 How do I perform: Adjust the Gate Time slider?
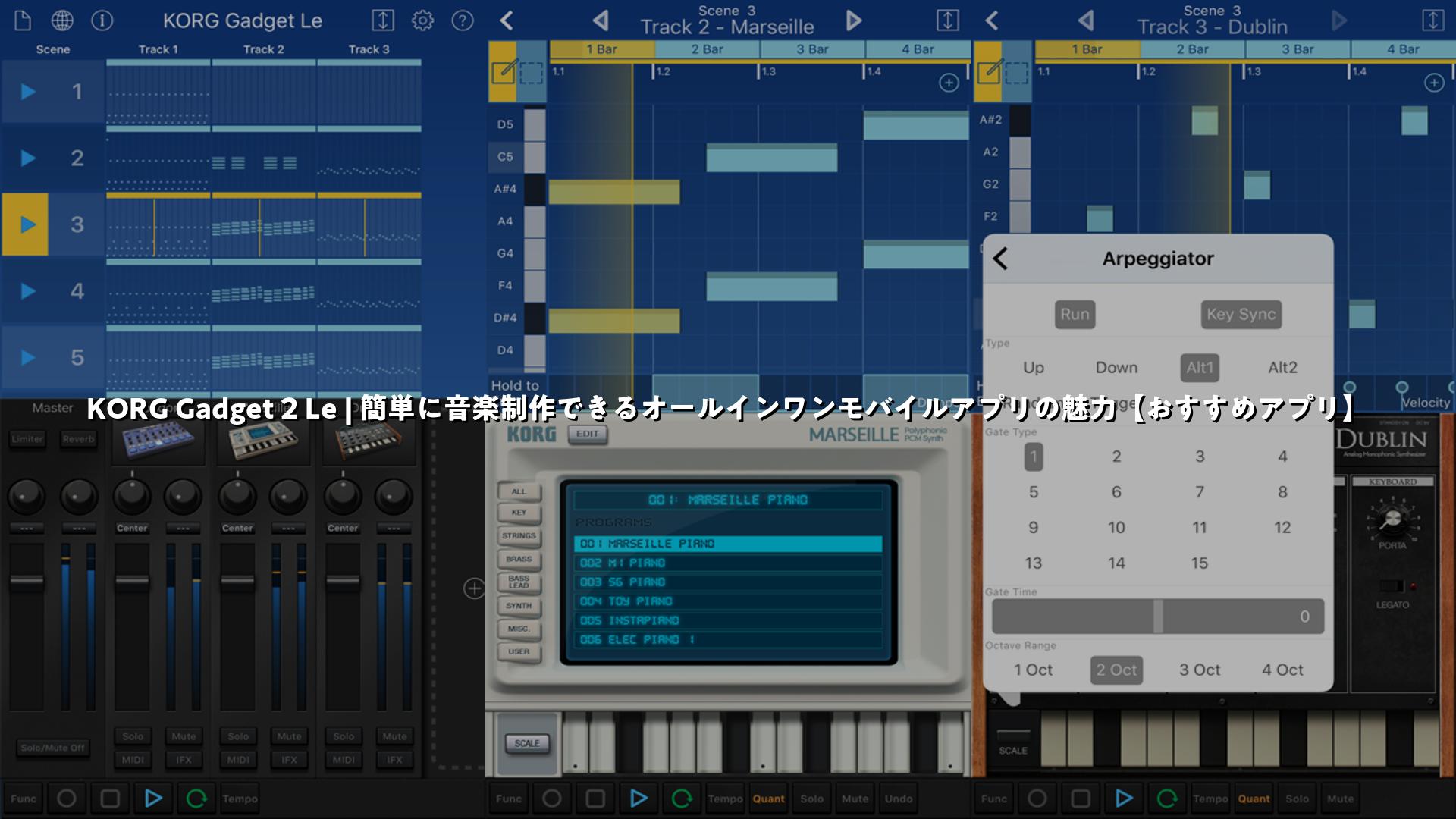[x=1158, y=616]
